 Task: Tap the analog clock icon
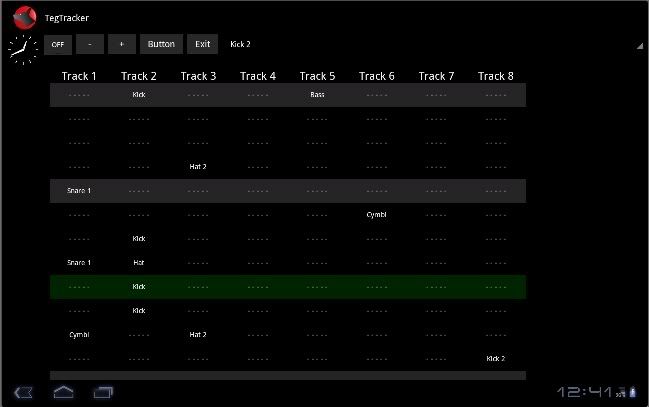tap(22, 48)
